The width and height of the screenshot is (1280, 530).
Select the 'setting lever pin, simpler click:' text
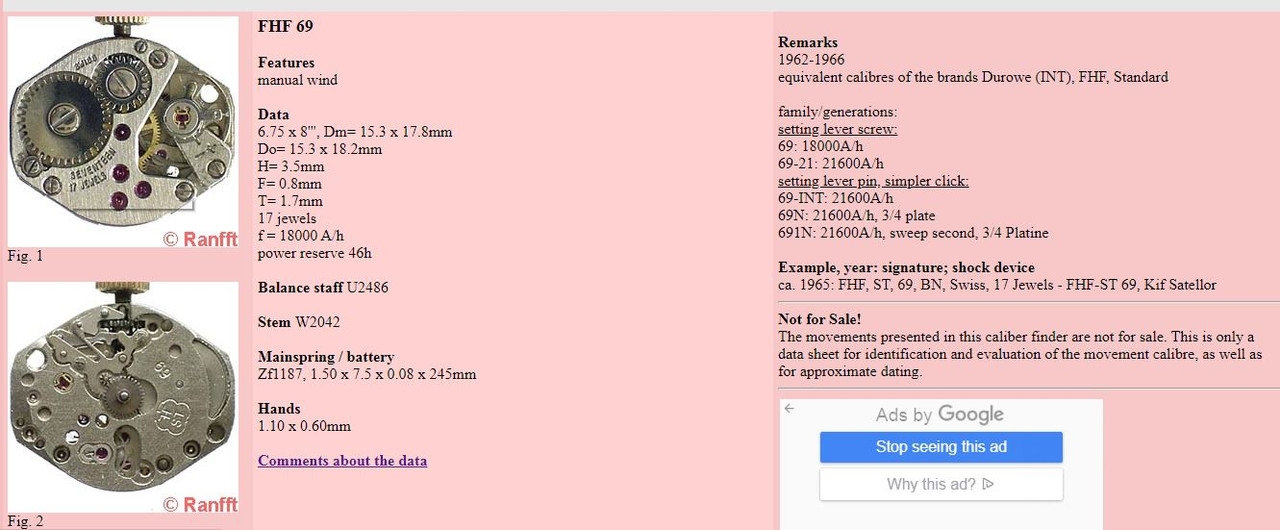[873, 181]
